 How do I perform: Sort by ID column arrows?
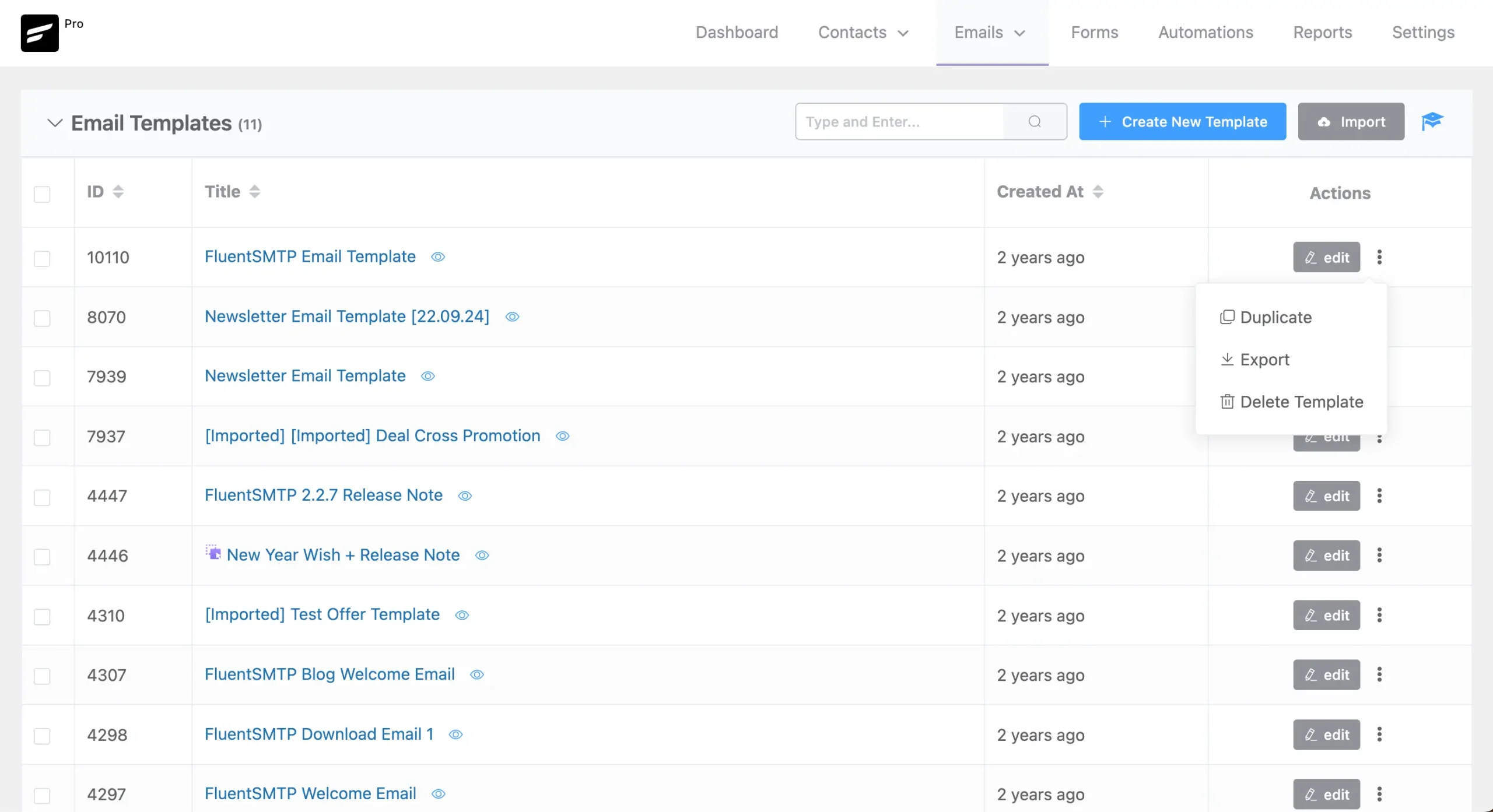(x=118, y=192)
